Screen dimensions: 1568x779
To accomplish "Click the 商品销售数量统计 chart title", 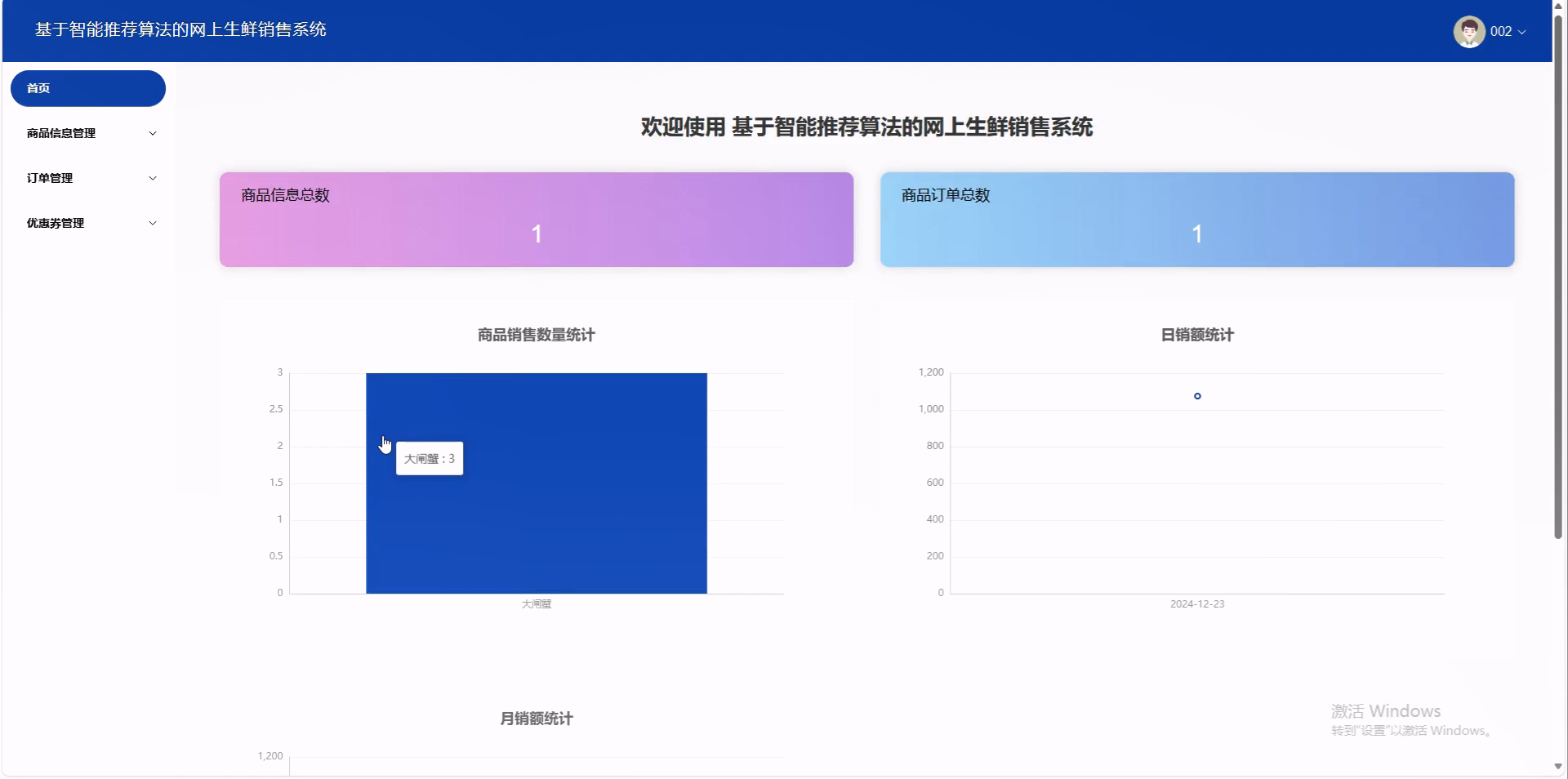I will (537, 335).
